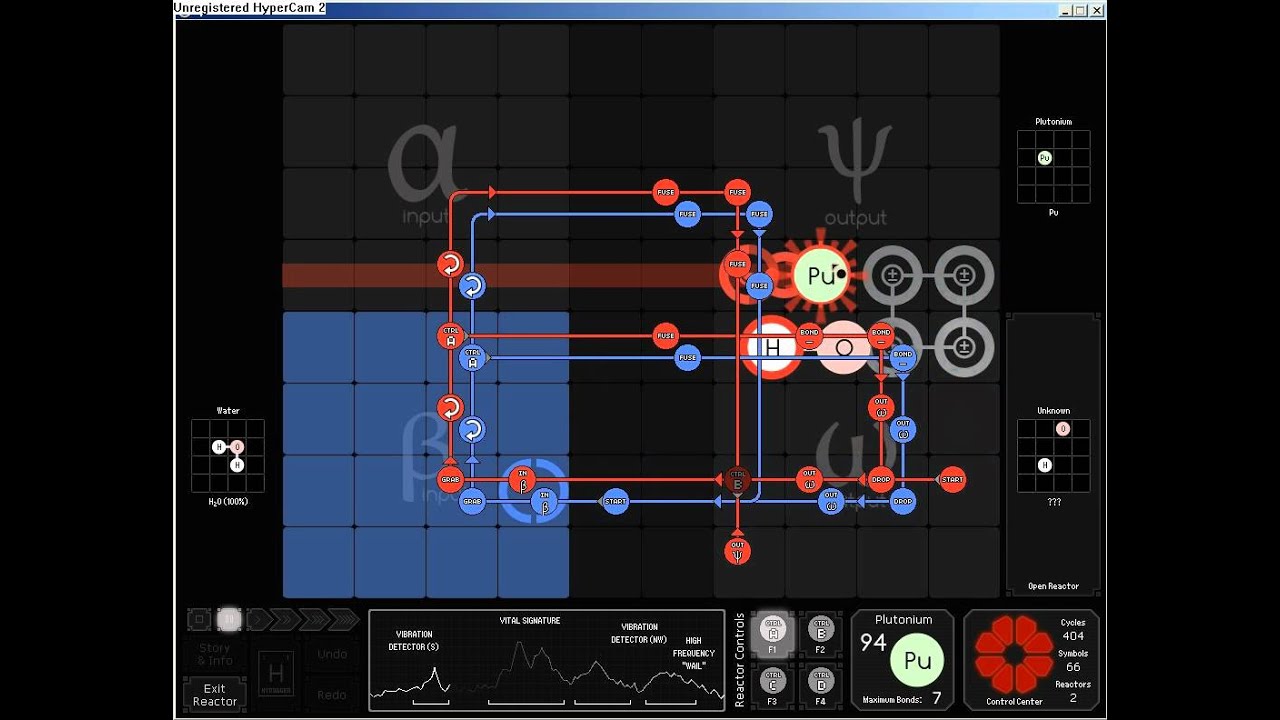Click the Water input molecule preview grid
1280x720 pixels.
click(x=228, y=456)
